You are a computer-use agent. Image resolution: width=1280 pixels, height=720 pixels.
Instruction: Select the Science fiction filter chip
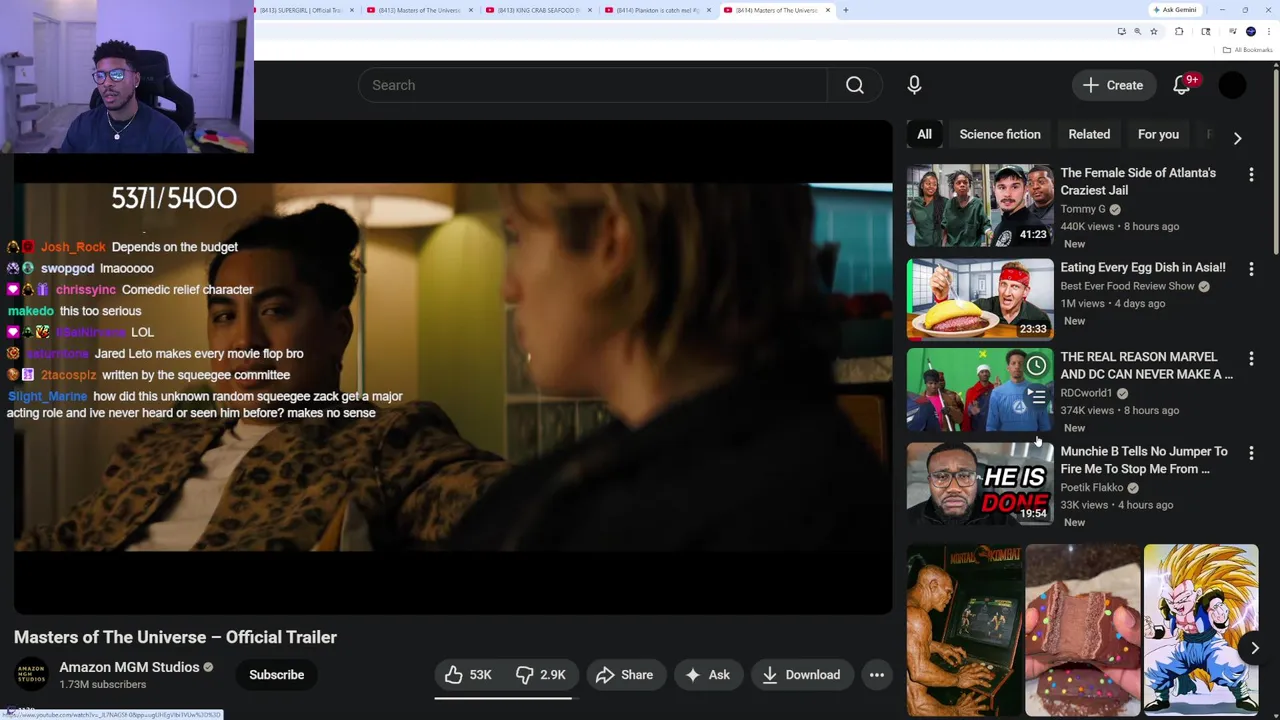1000,134
